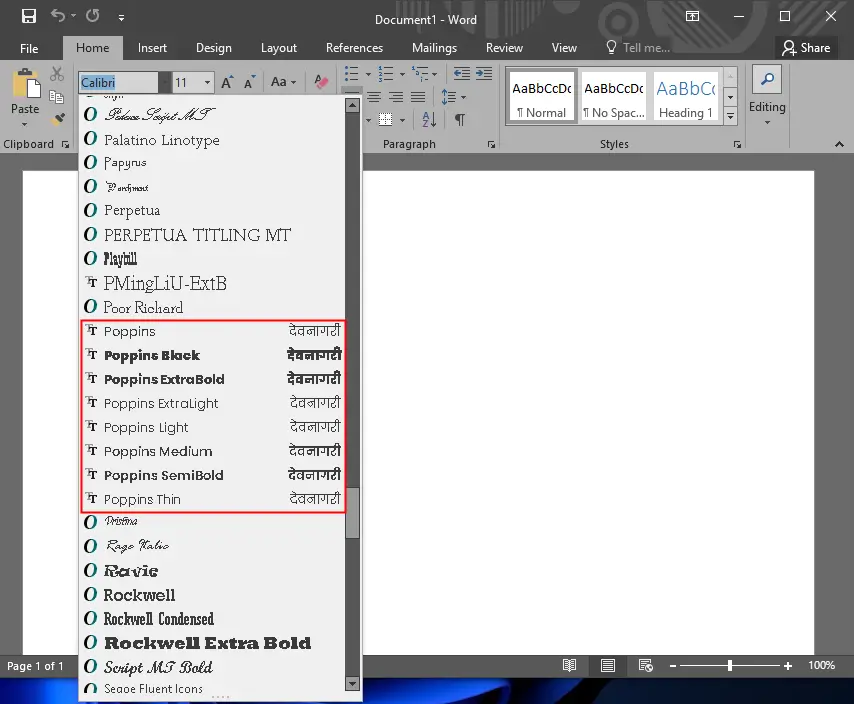Switch to the Layout tab
This screenshot has height=704, width=854.
[279, 48]
